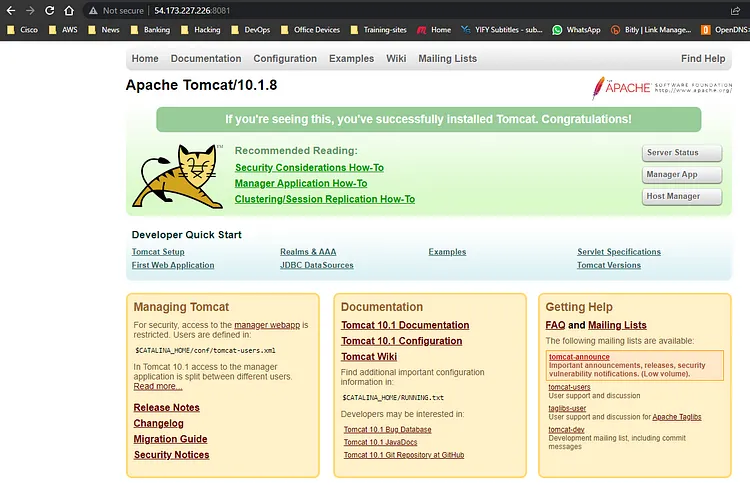Screen dimensions: 750x485
Task: Open Home in Tomcat navigation bar
Action: [145, 58]
